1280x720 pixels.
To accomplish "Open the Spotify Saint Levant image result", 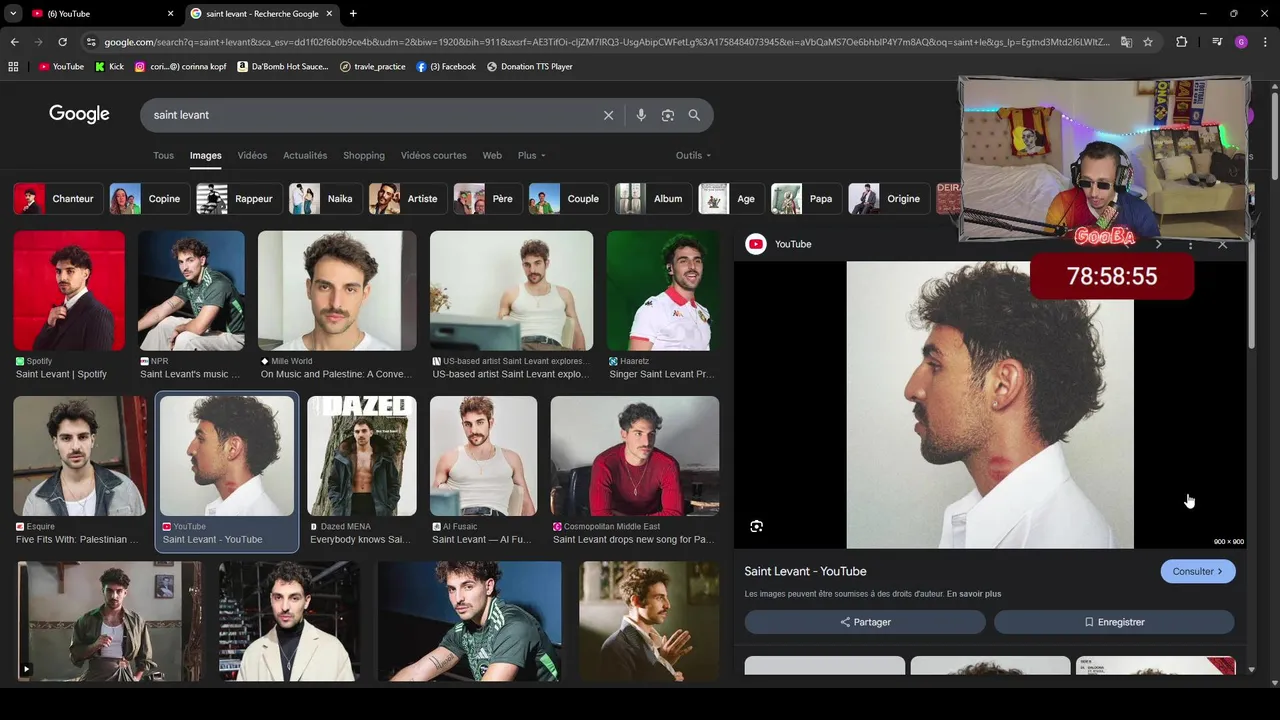I will coord(69,291).
